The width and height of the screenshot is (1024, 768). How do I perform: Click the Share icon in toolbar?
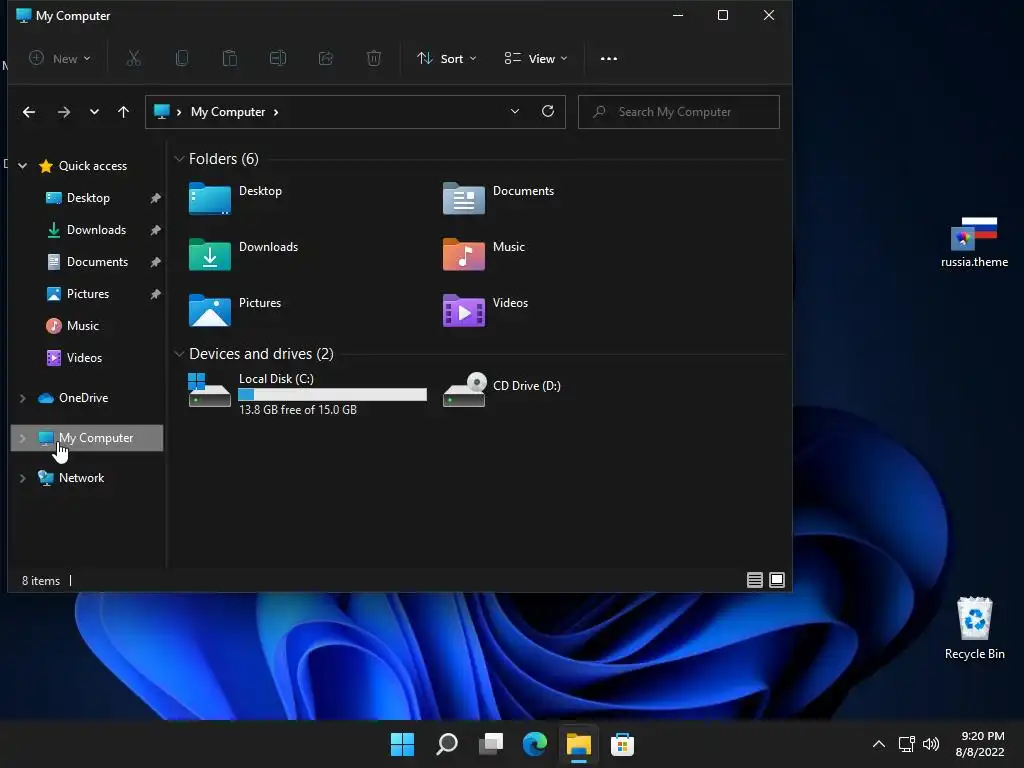pos(326,58)
